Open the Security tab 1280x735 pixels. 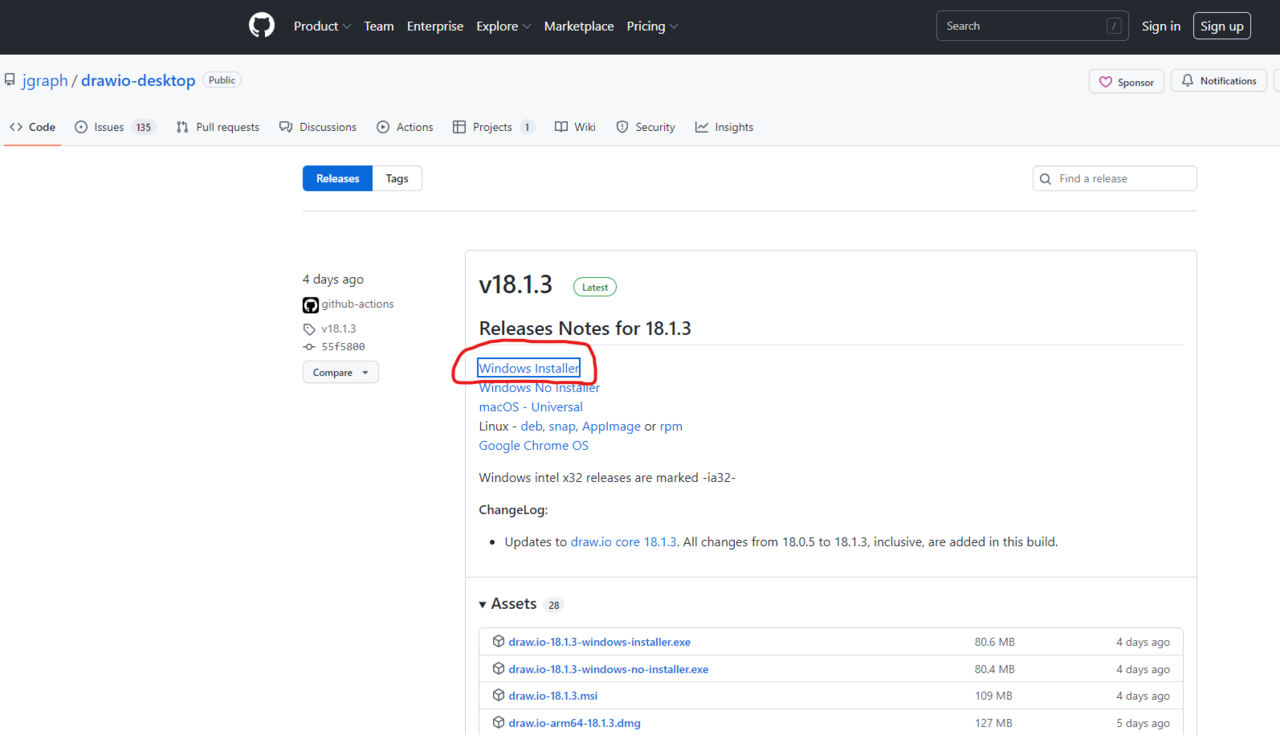(645, 127)
